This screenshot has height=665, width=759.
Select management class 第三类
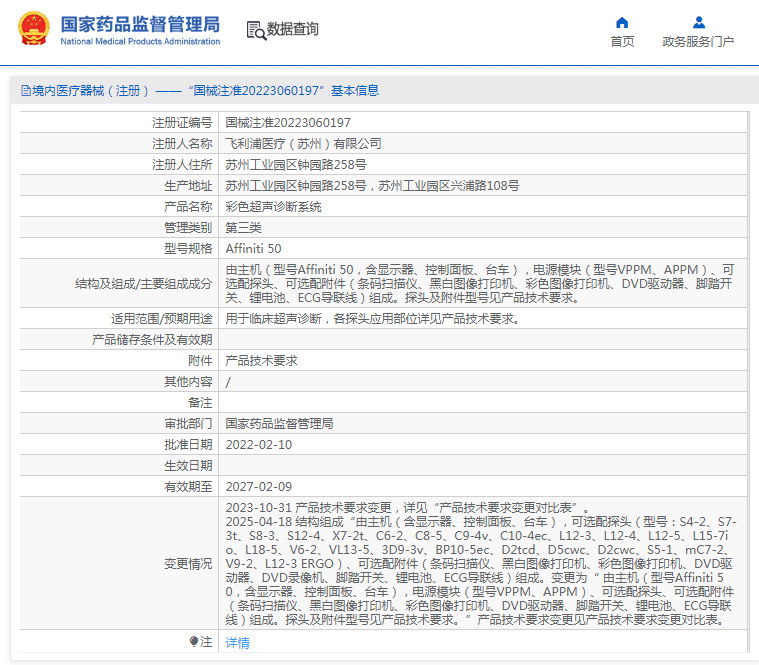(x=243, y=227)
